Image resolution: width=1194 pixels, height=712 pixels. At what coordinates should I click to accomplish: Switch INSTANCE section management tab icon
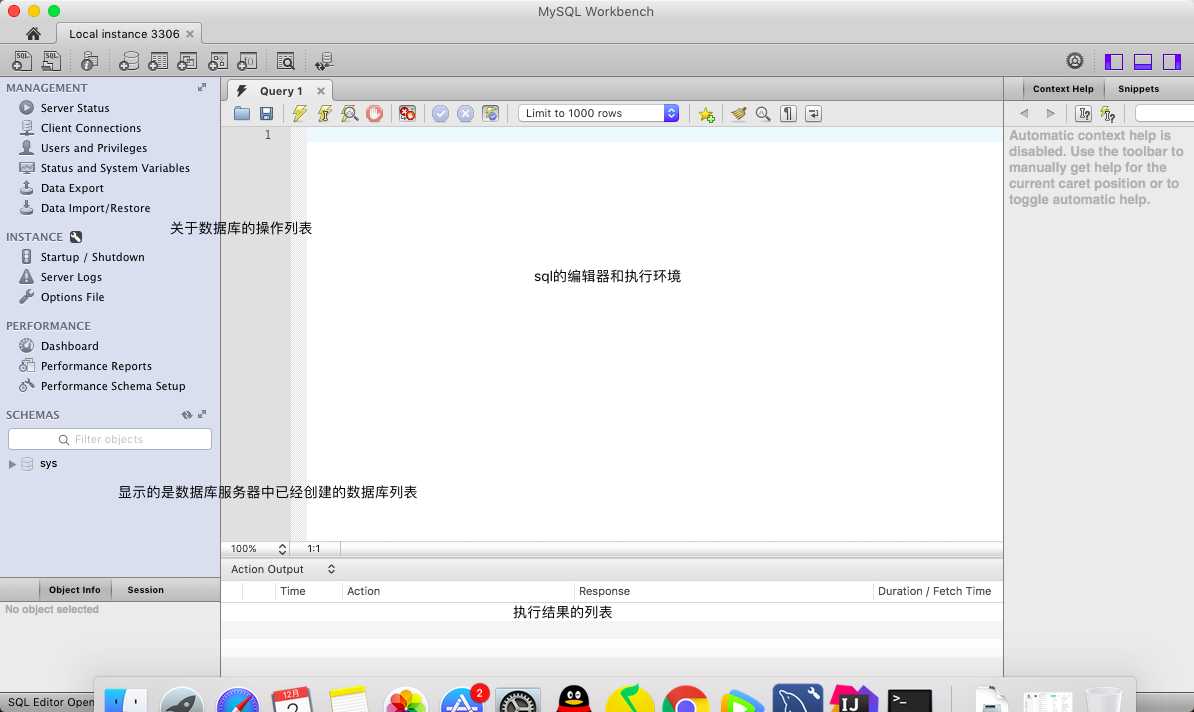76,237
